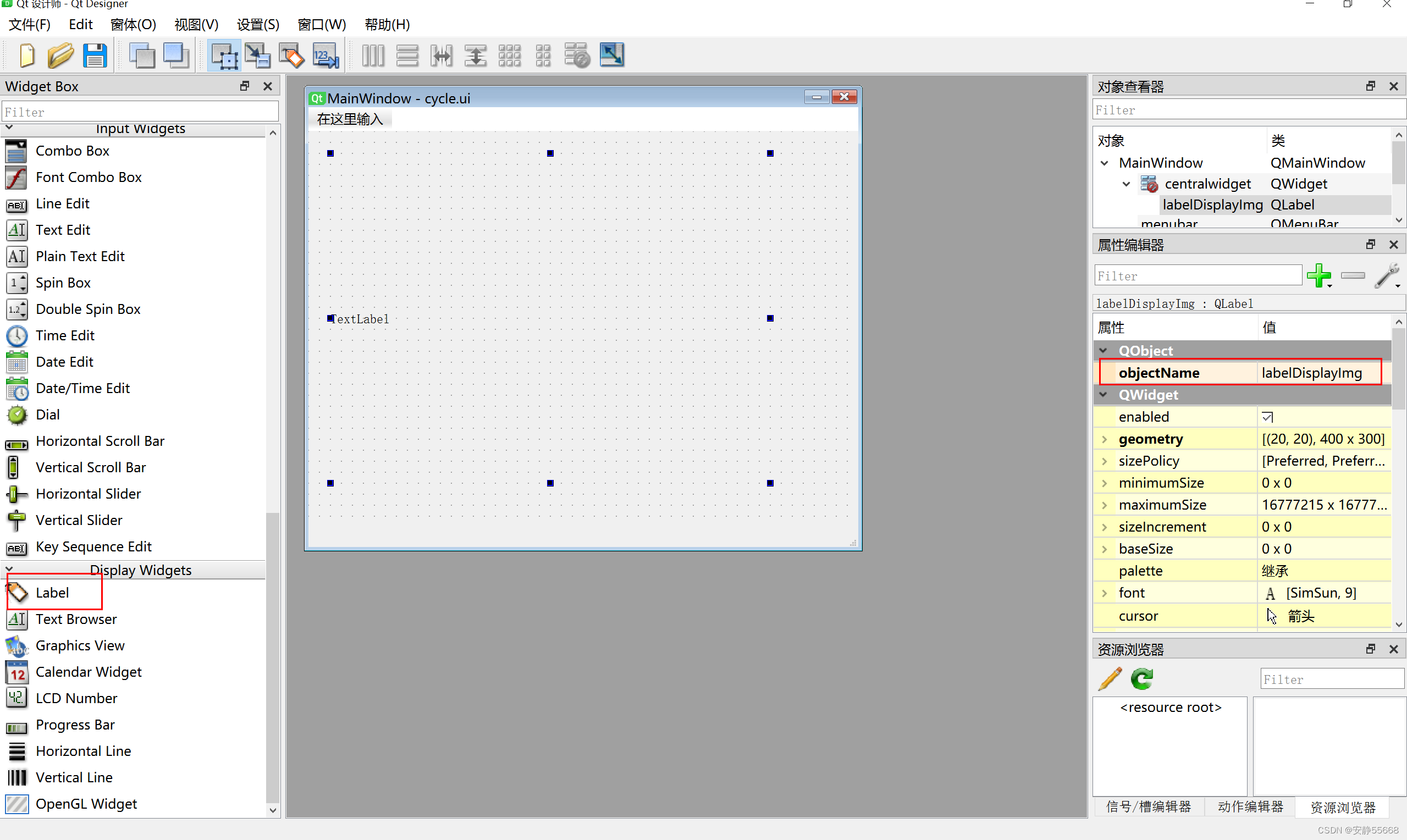The width and height of the screenshot is (1407, 840).
Task: Click the Save form toolbar icon
Action: tap(95, 56)
